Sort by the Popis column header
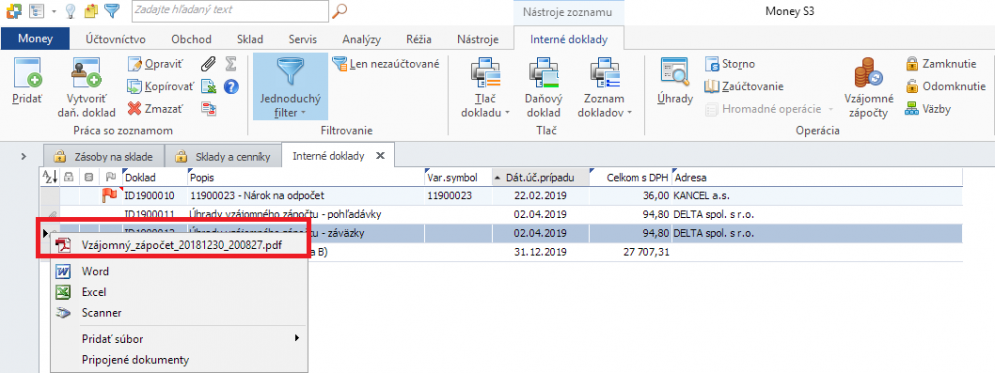995x373 pixels. 305,178
